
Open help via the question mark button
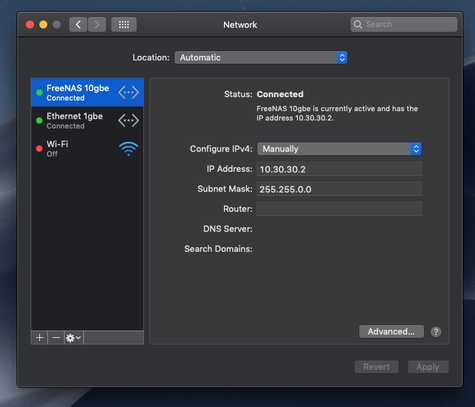(436, 332)
